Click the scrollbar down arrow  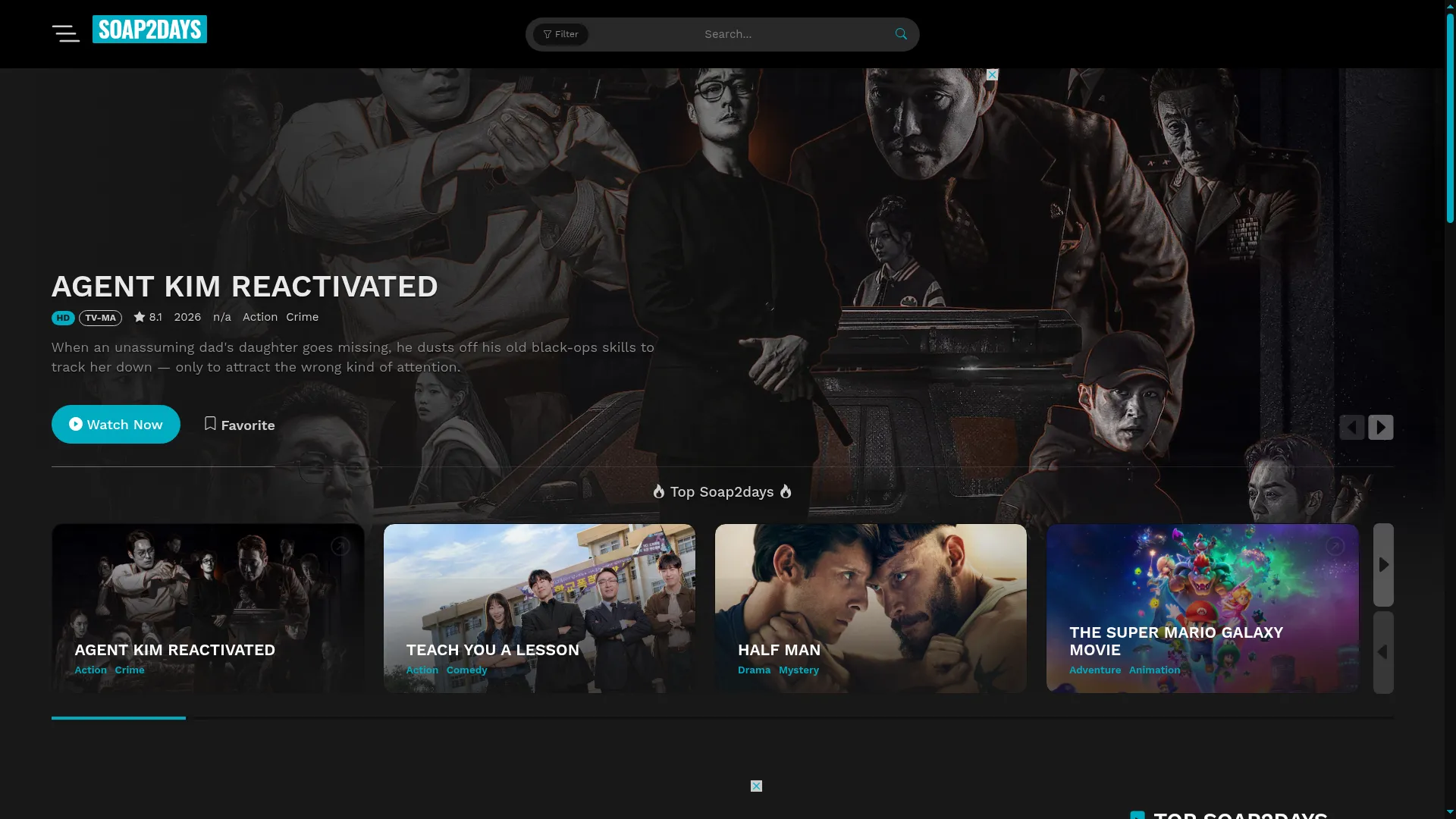pyautogui.click(x=1450, y=813)
